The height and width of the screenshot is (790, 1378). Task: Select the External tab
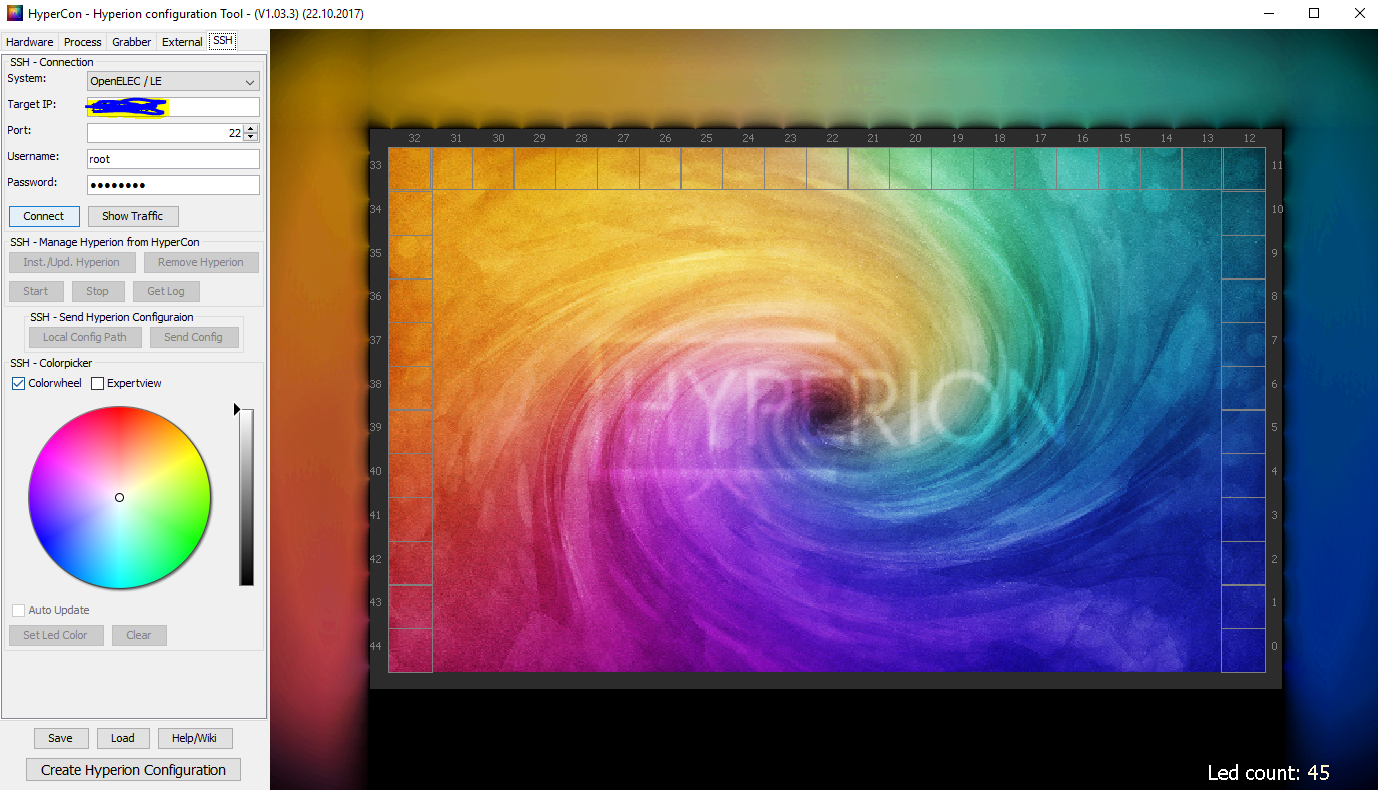(181, 41)
